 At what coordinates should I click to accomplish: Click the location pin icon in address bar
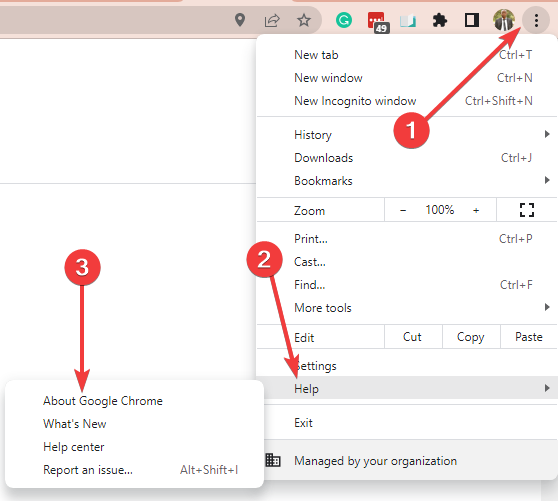[240, 20]
